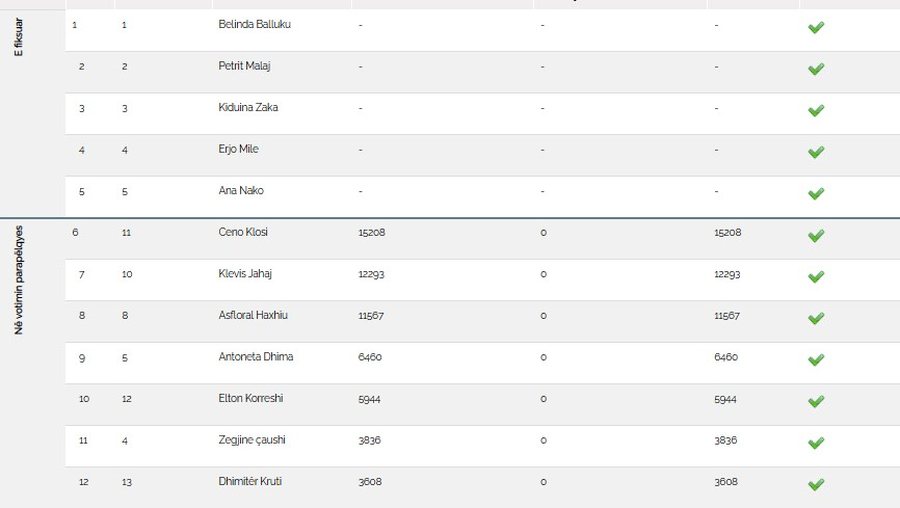This screenshot has height=508, width=900.
Task: Click green checkmark in Ana Nako row
Action: point(816,193)
